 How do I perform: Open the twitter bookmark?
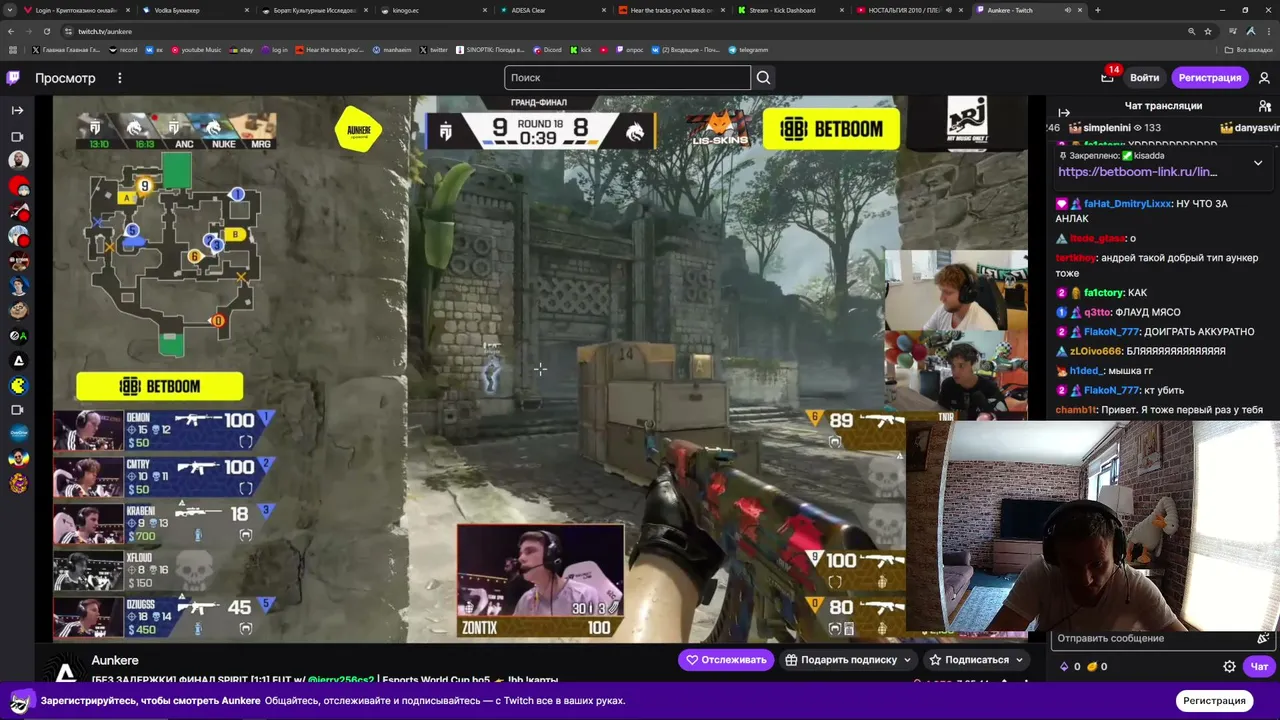tap(434, 50)
